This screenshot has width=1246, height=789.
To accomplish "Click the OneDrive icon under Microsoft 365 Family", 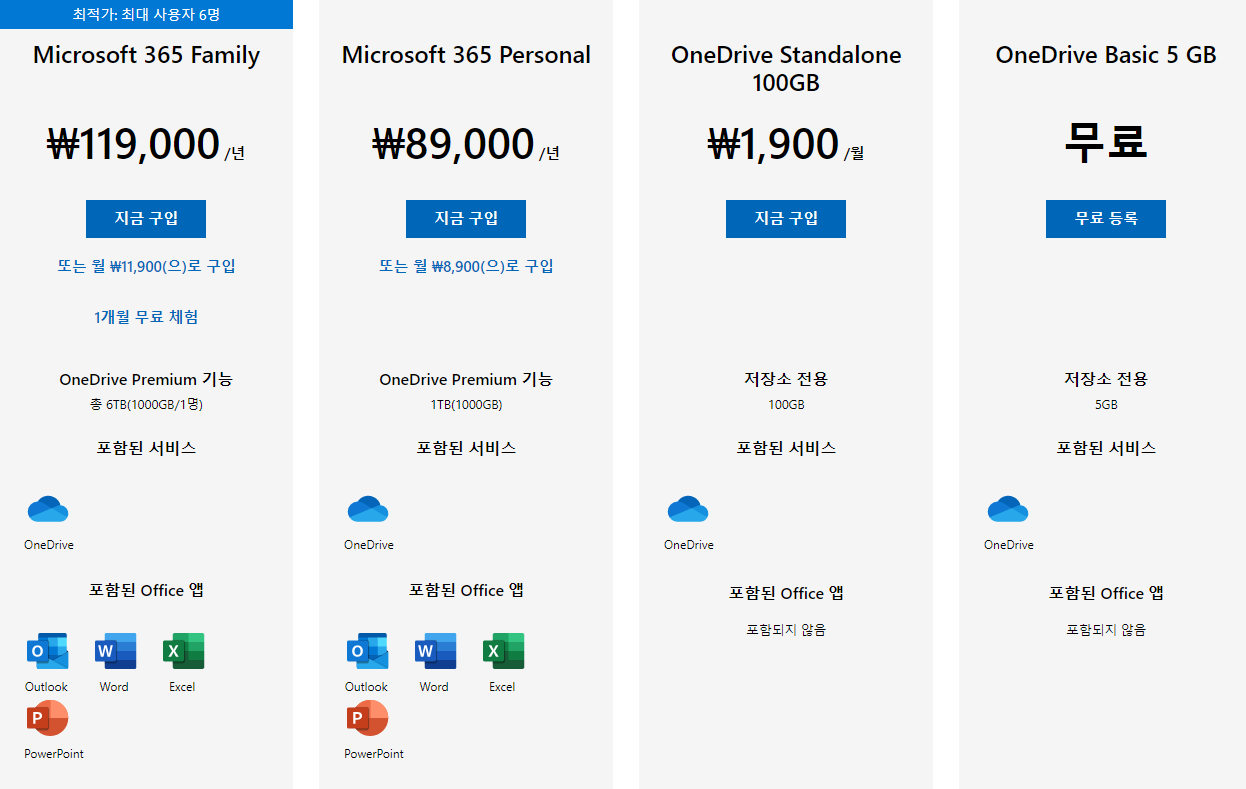I will click(48, 509).
